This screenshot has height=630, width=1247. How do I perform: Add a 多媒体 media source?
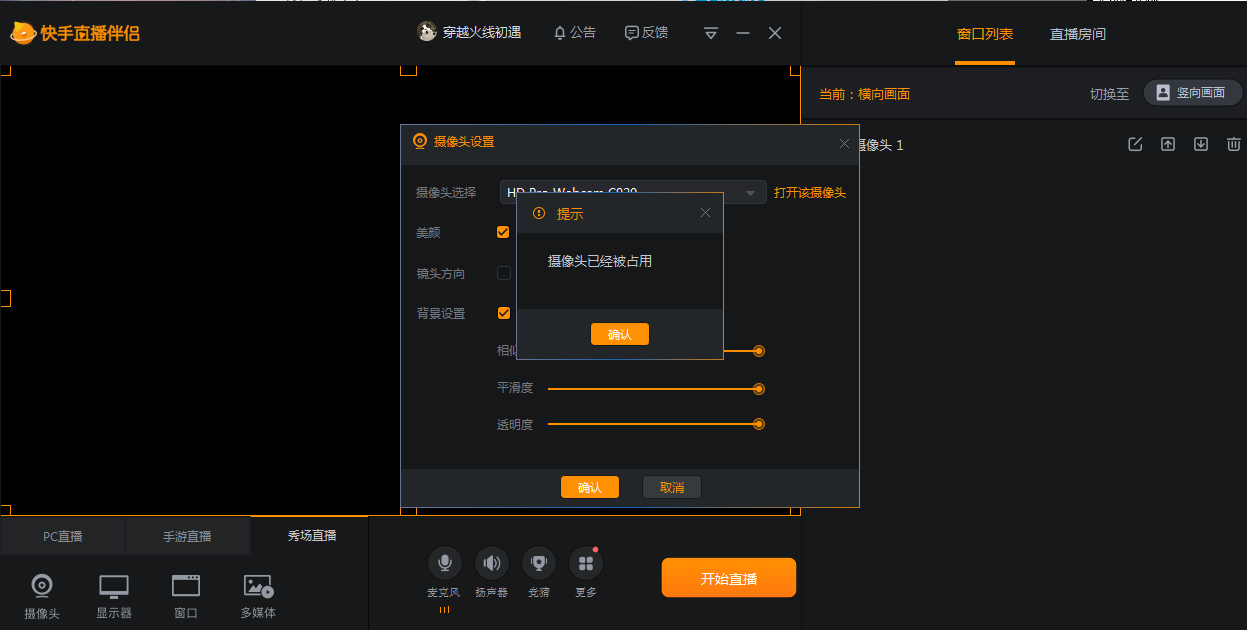(258, 597)
